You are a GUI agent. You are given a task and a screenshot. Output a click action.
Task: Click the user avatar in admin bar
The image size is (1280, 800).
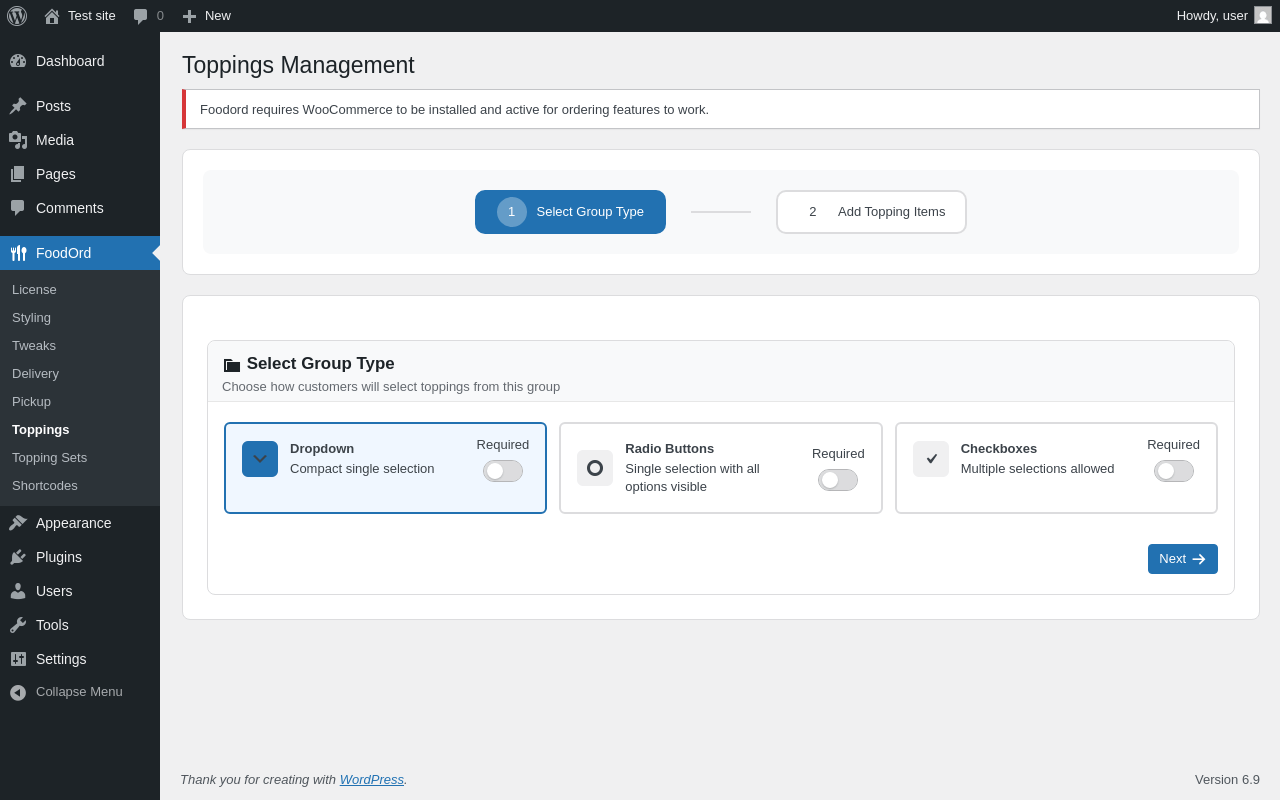point(1263,16)
